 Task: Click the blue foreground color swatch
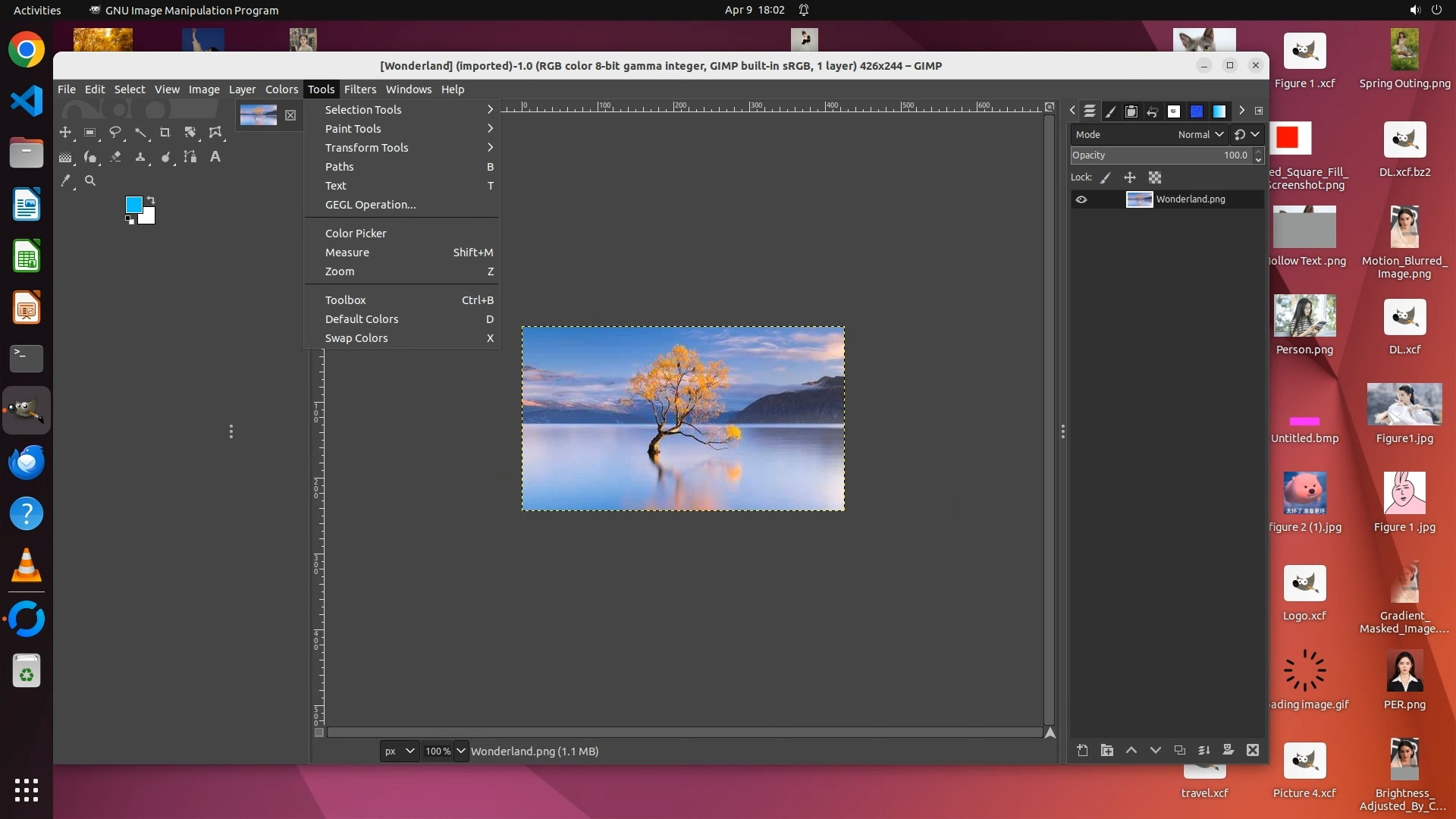(133, 204)
